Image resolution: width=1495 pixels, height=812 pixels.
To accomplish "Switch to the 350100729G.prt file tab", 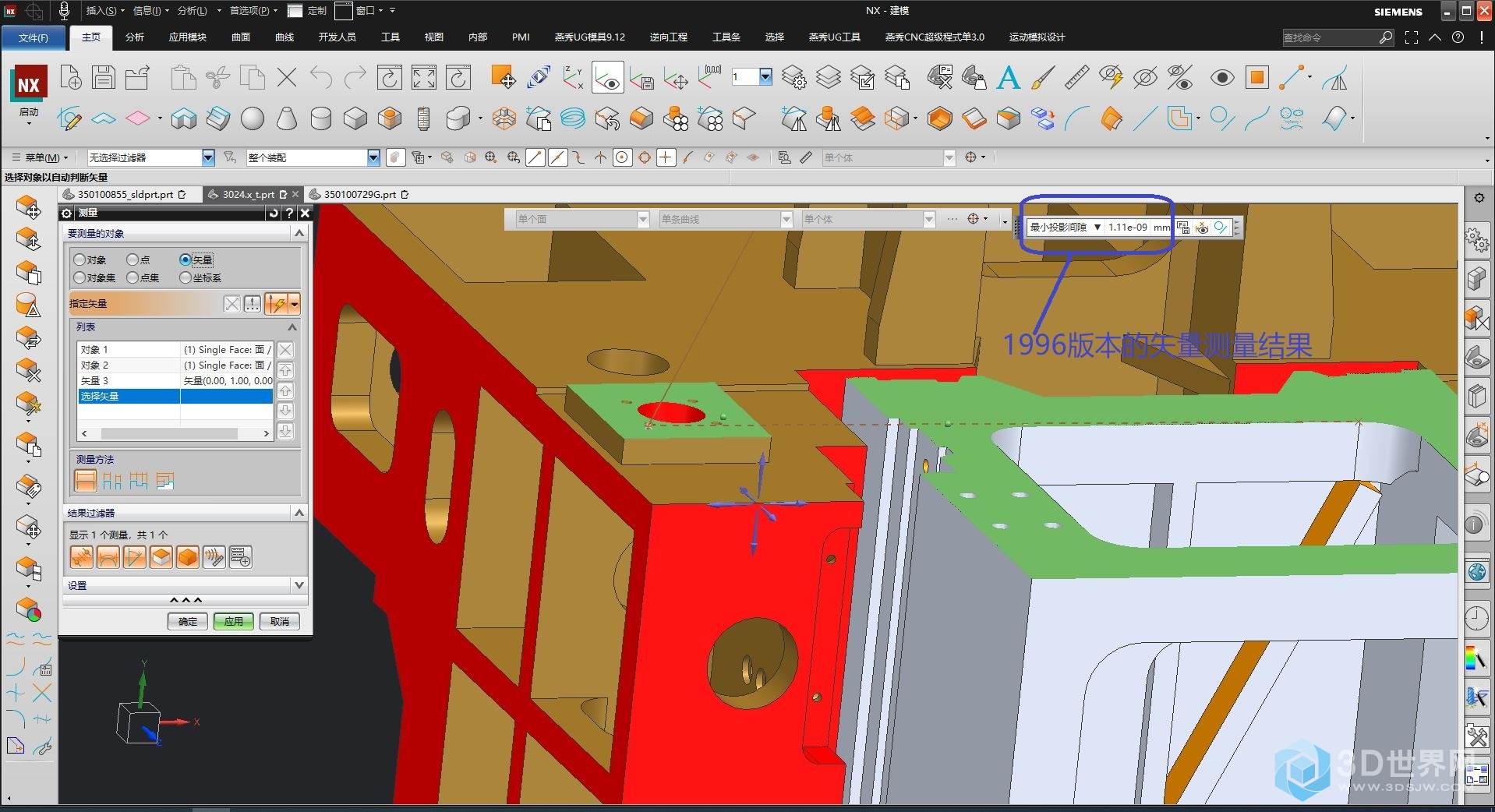I will point(359,195).
